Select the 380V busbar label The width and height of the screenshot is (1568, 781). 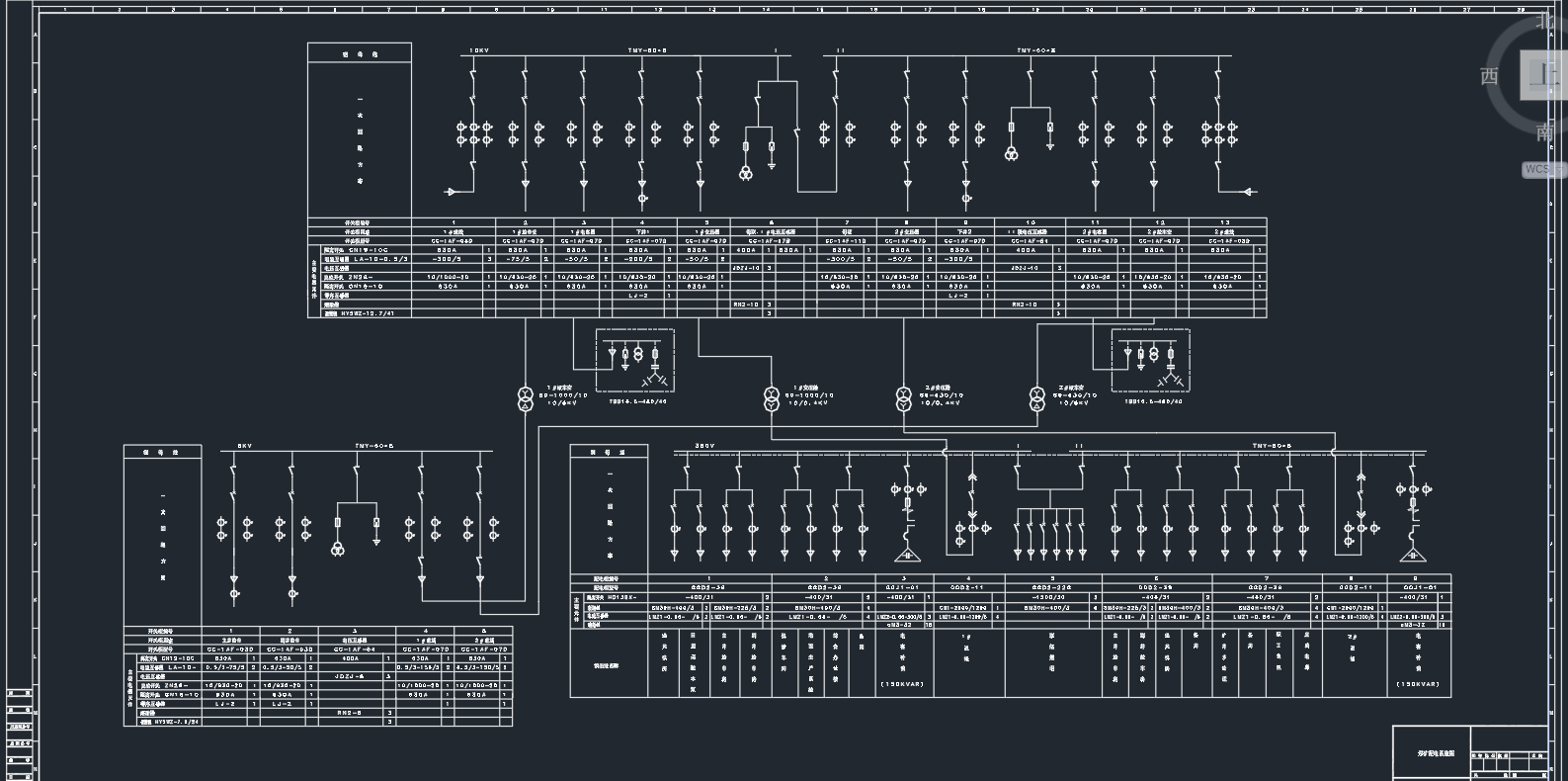704,446
